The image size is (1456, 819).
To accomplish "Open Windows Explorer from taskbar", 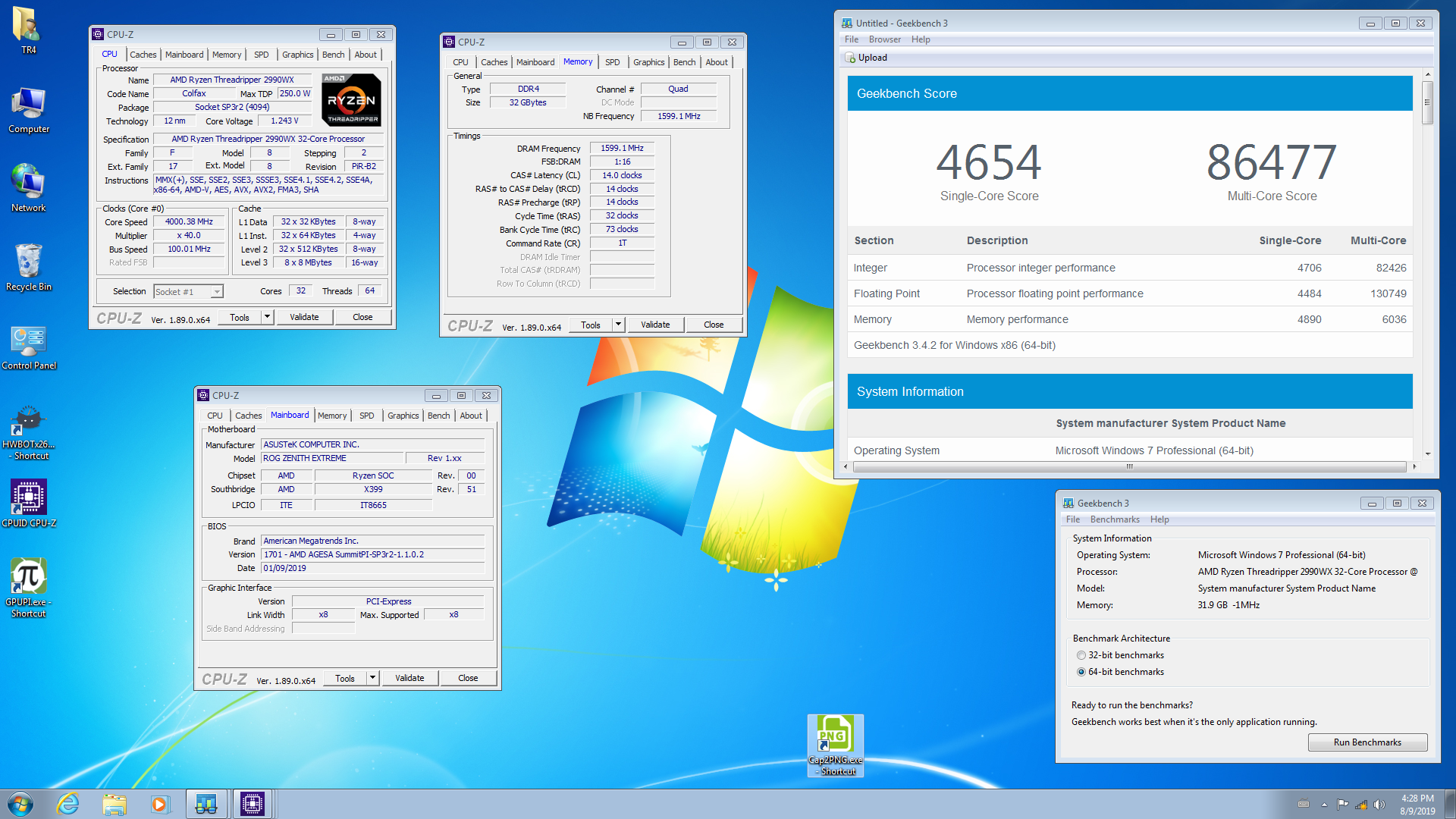I will coord(115,804).
